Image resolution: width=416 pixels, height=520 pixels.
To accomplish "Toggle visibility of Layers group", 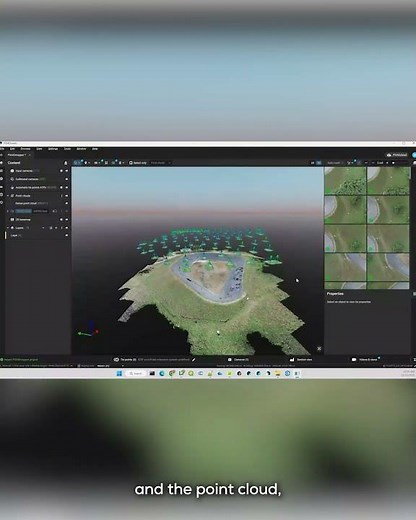I will [67, 228].
